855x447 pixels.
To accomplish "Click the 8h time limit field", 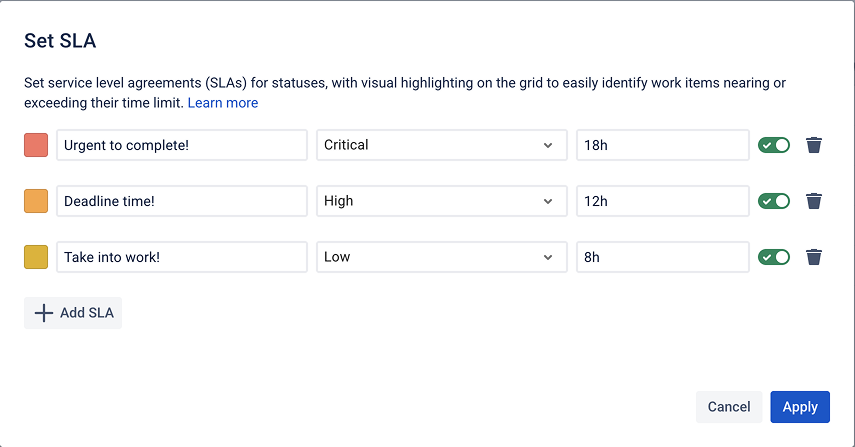I will click(x=662, y=257).
